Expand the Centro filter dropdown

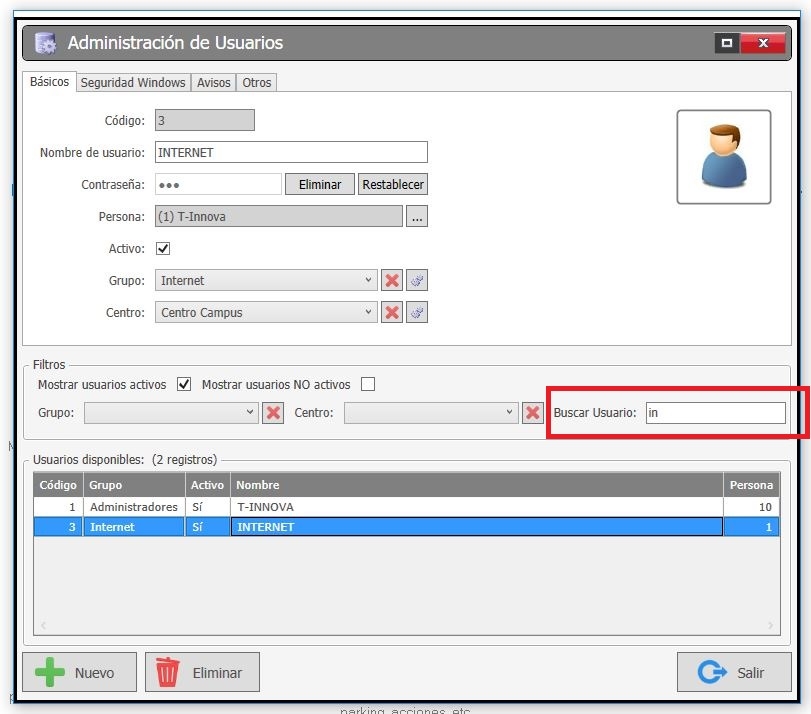(431, 413)
